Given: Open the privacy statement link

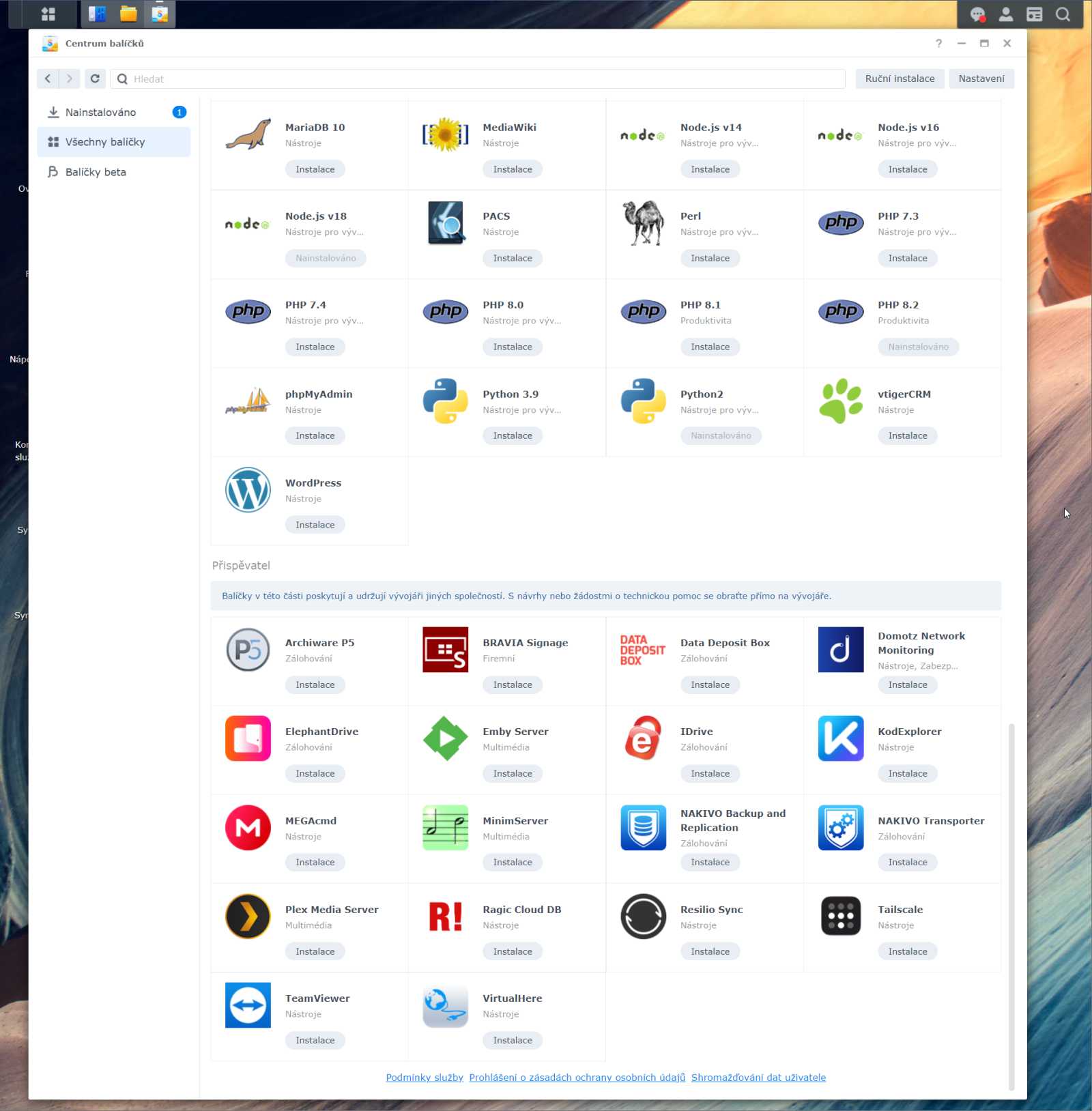Looking at the screenshot, I should [x=577, y=1078].
